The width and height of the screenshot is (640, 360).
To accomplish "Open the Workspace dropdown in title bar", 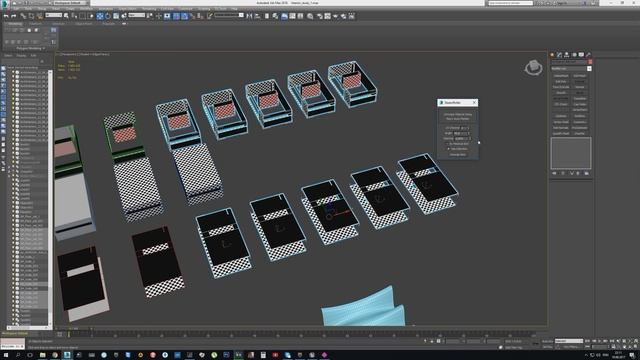I will coord(72,3).
